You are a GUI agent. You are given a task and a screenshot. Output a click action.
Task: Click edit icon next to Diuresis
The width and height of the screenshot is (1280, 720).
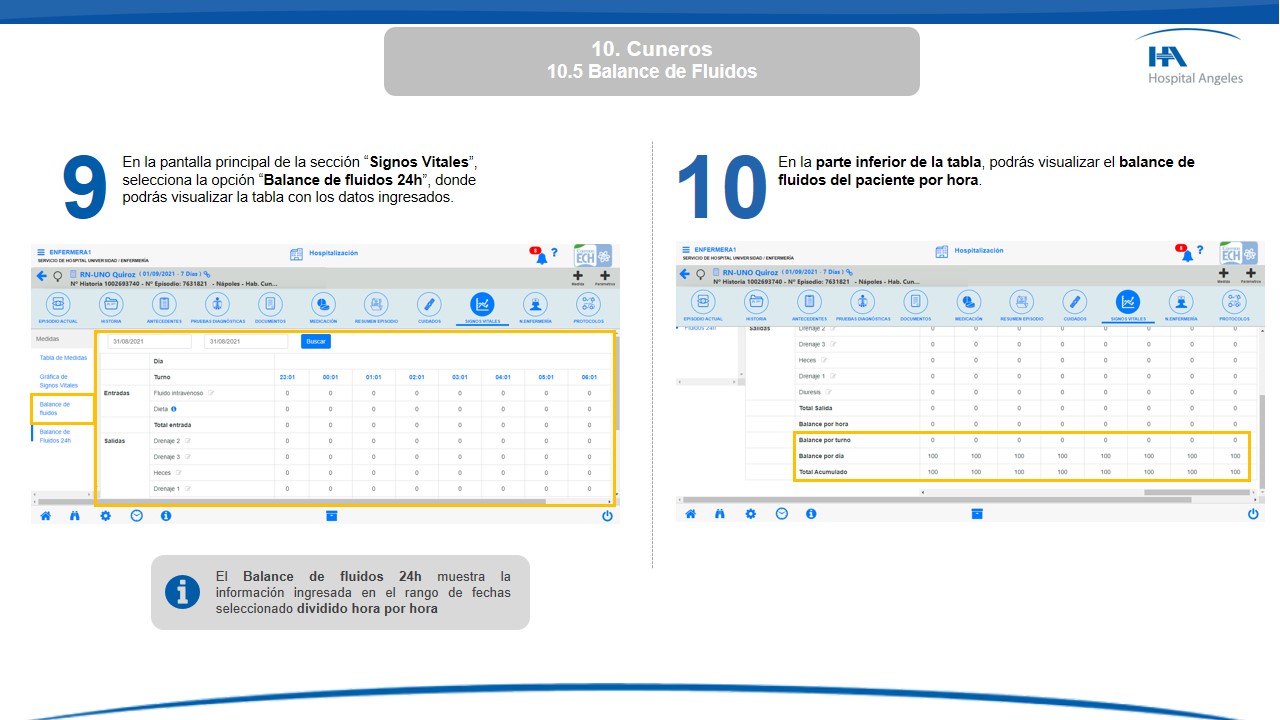click(829, 392)
